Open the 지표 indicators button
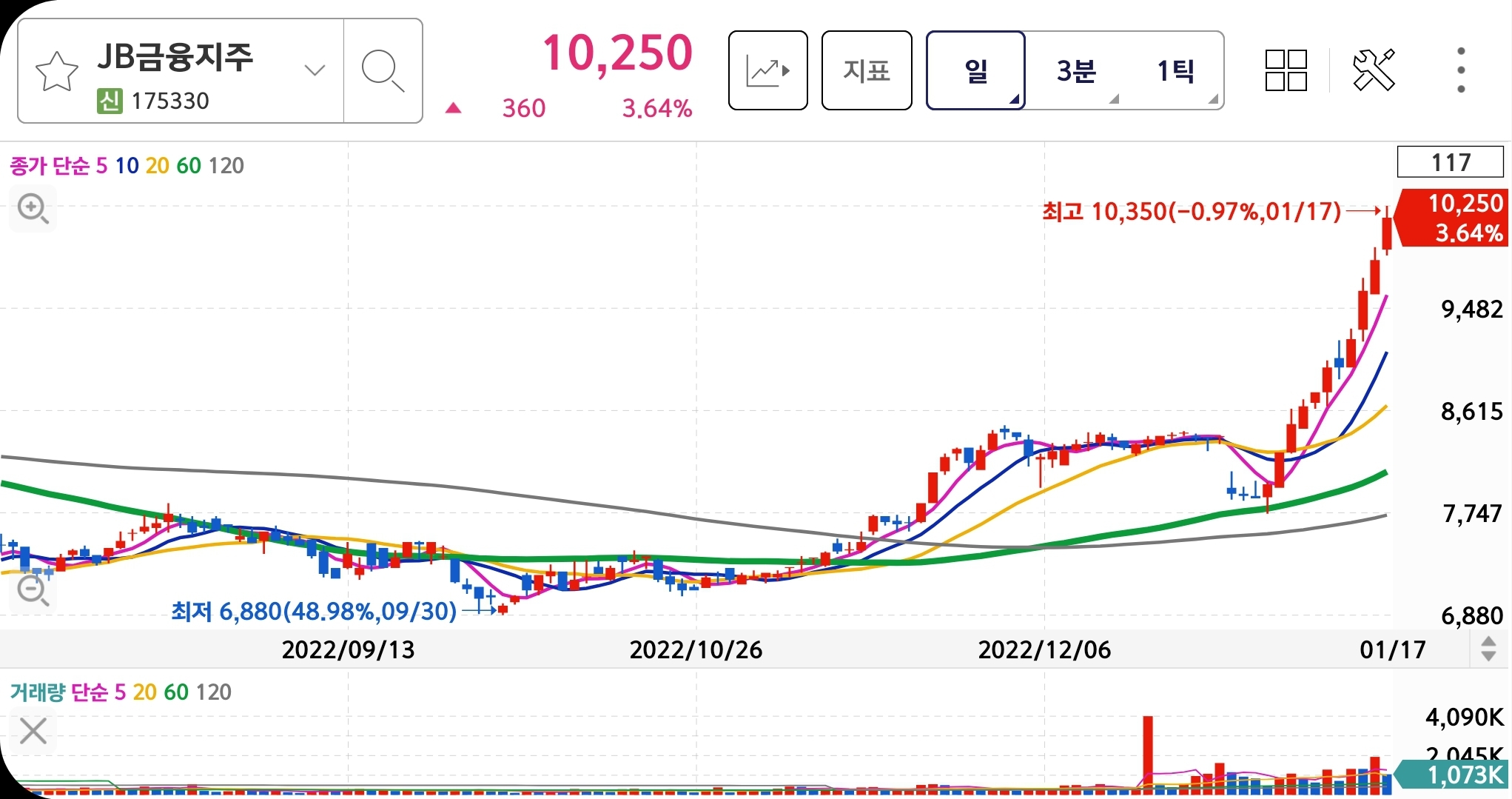1512x799 pixels. (x=867, y=70)
